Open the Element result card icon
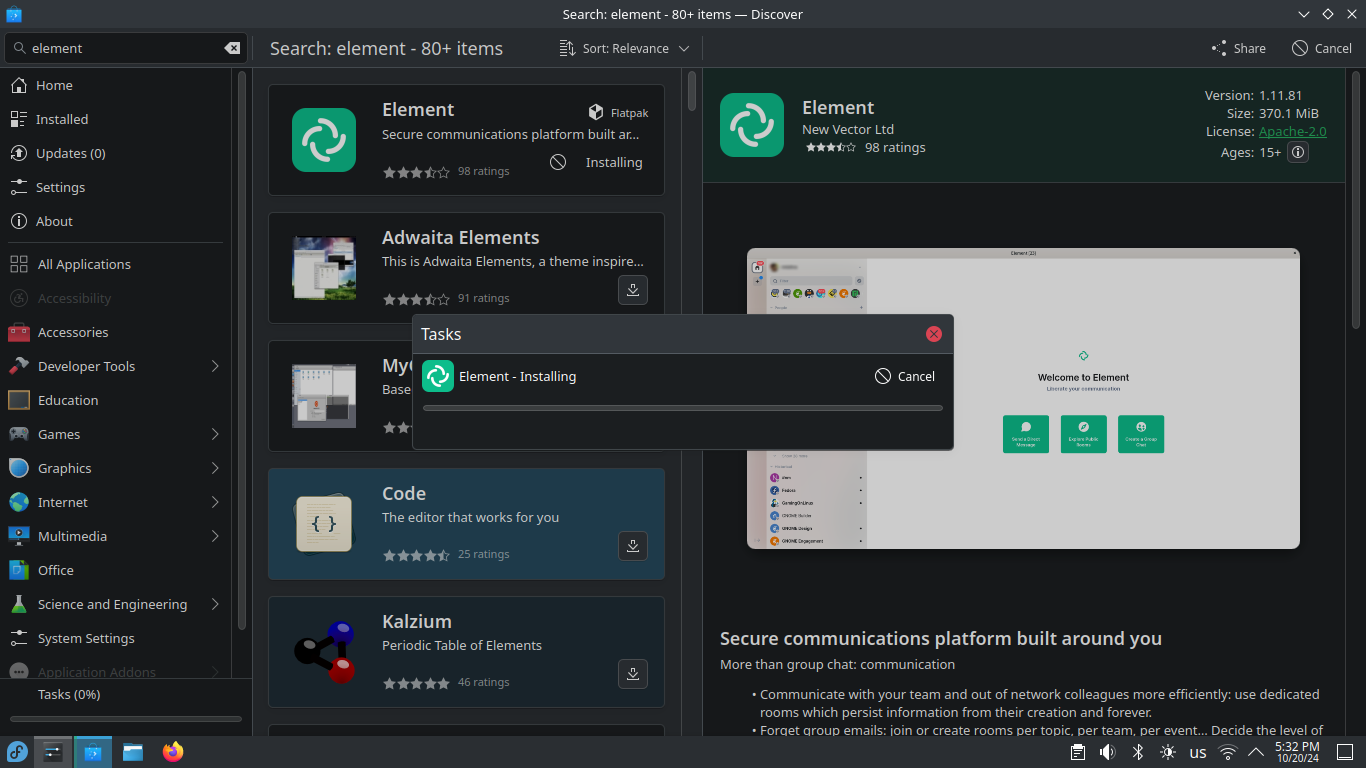 tap(324, 140)
